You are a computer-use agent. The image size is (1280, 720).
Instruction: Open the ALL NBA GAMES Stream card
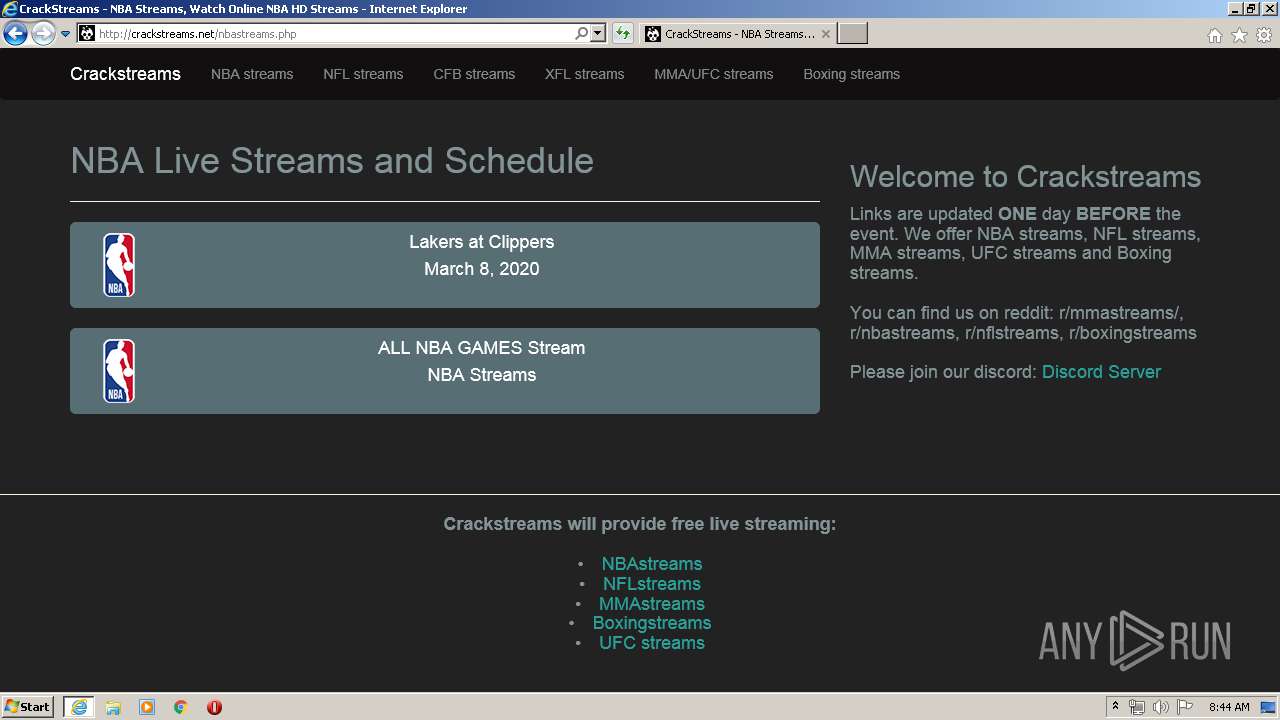coord(445,371)
